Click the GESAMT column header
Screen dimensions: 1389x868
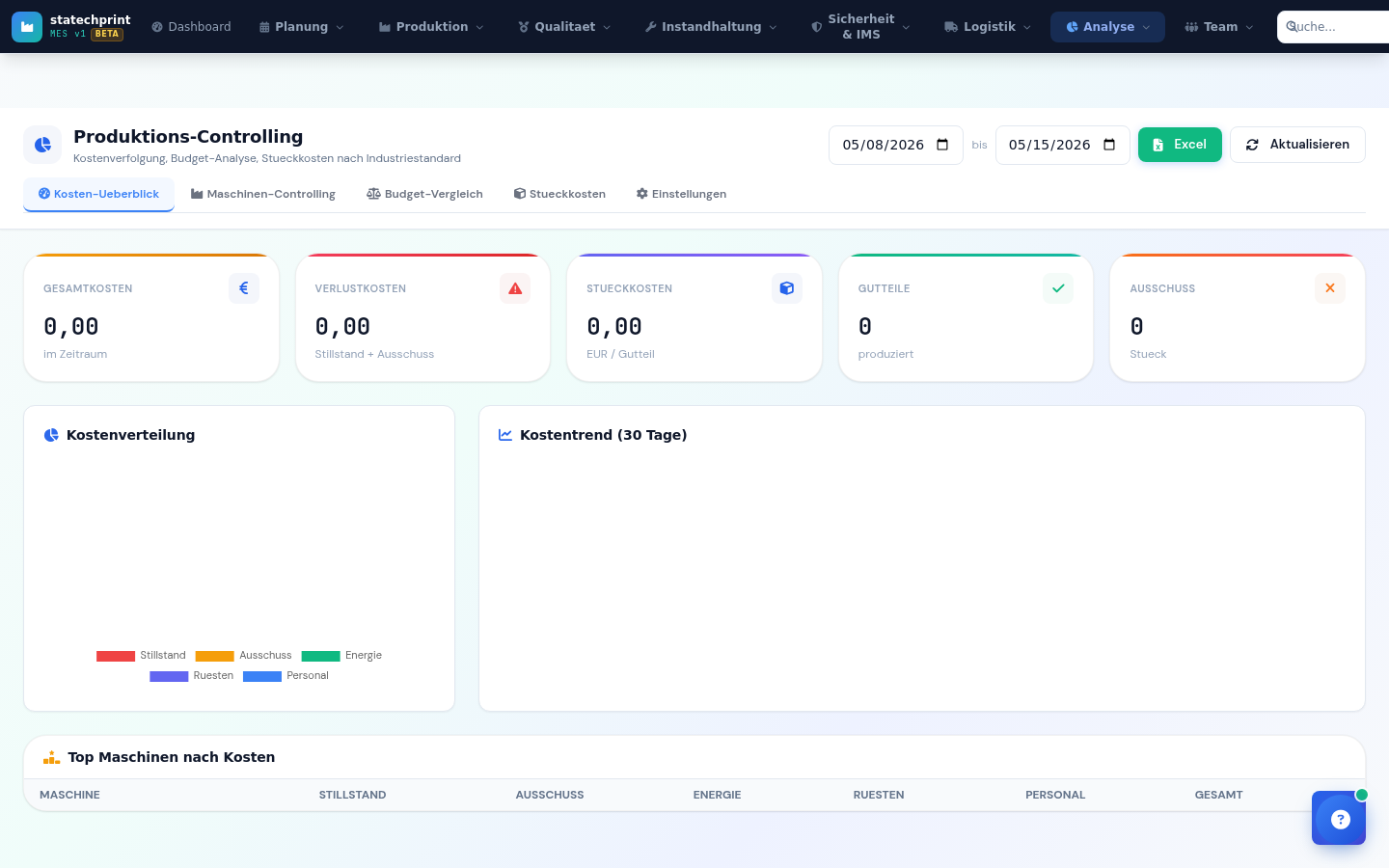tap(1218, 795)
